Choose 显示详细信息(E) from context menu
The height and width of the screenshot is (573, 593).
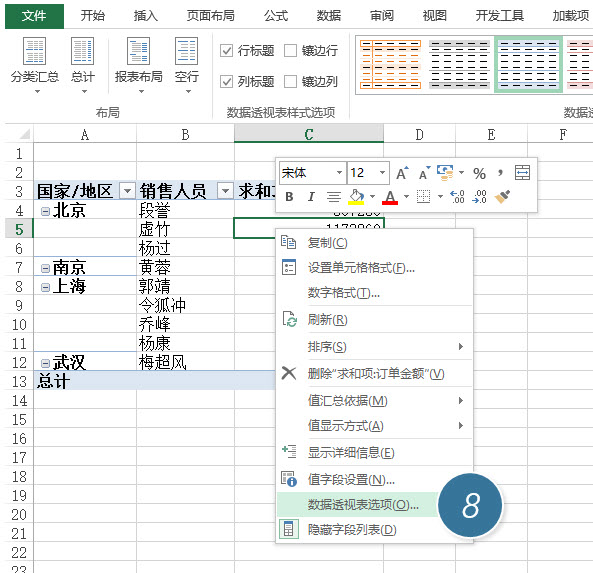point(374,453)
